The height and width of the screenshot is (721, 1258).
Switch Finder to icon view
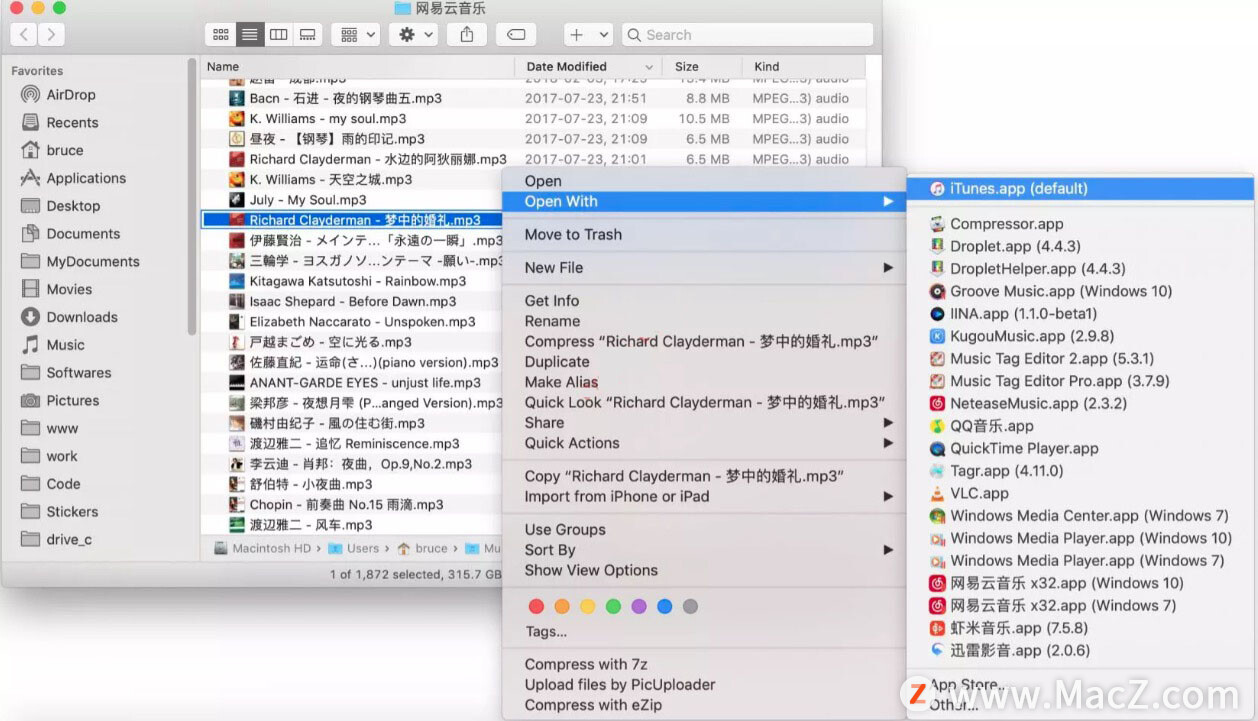point(220,34)
